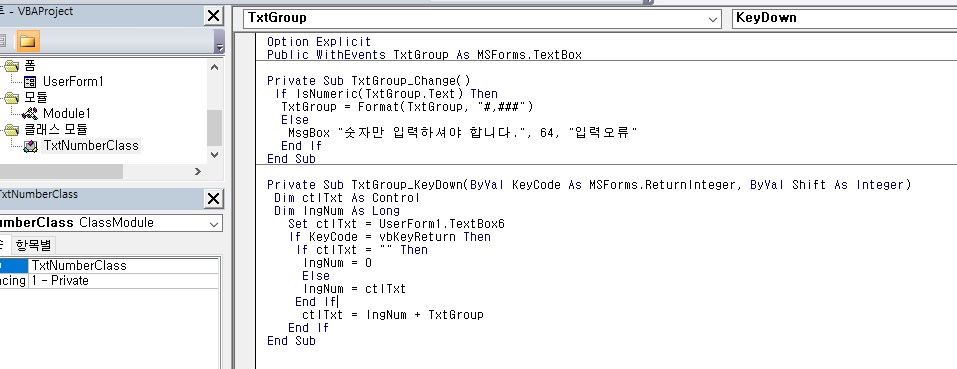Click the MsgBox 숫자만 입력하셔야 합니다 line
The height and width of the screenshot is (369, 957).
coord(463,132)
